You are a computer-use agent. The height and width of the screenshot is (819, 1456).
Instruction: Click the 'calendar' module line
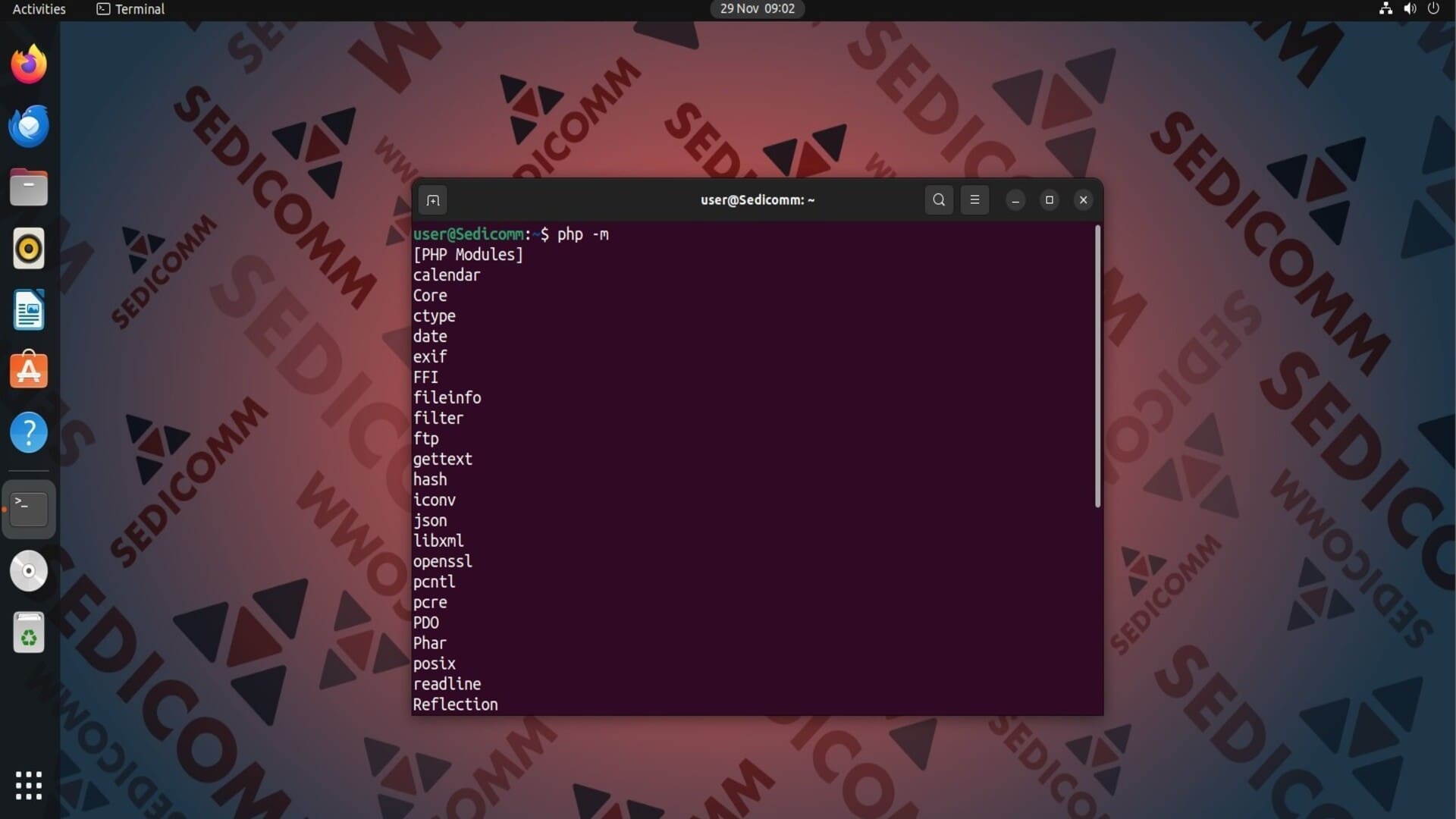coord(447,275)
